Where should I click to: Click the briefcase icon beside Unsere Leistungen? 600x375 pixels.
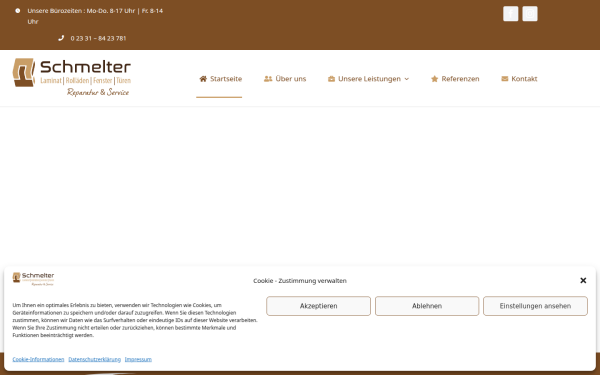click(x=331, y=79)
